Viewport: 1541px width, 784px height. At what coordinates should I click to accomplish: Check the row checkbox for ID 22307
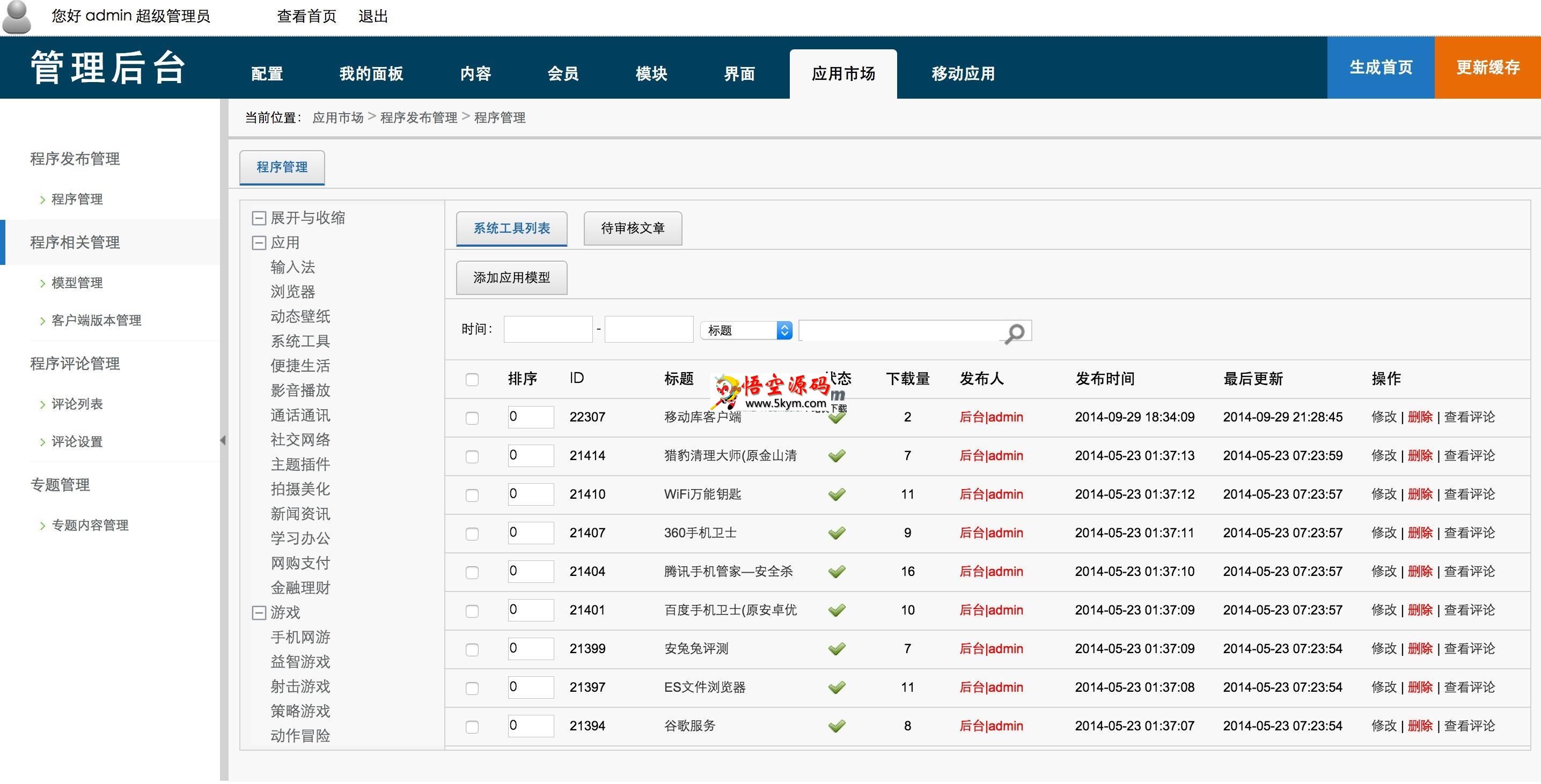(x=472, y=418)
